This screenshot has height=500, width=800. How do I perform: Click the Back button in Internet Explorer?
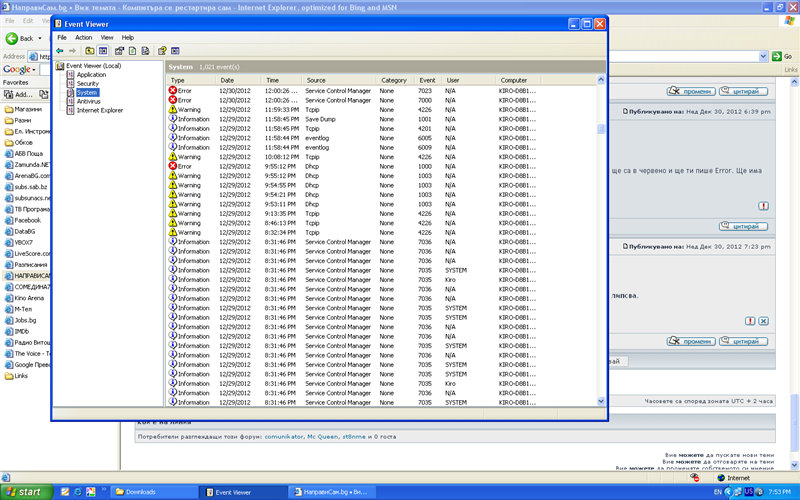pyautogui.click(x=20, y=38)
